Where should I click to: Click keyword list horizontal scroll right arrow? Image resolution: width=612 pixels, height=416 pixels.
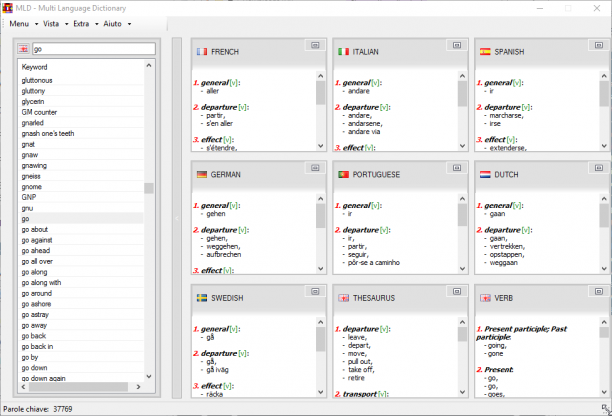coord(138,387)
